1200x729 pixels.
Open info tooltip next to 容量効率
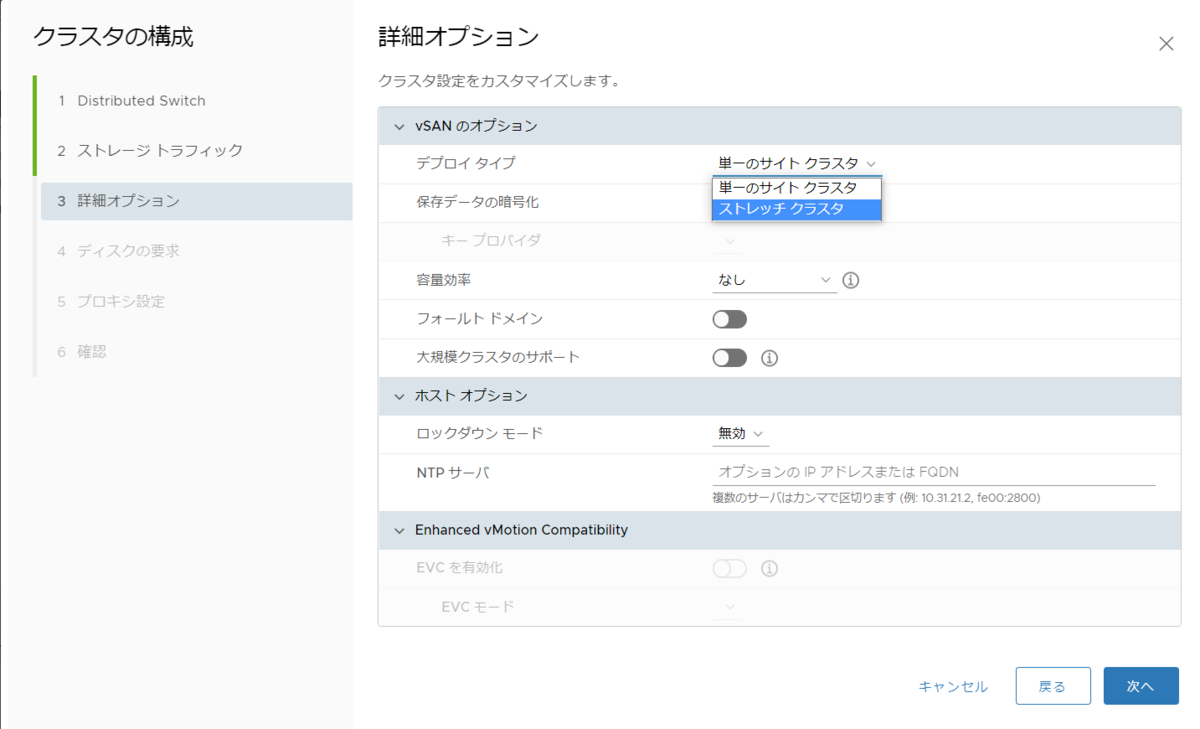tap(850, 280)
